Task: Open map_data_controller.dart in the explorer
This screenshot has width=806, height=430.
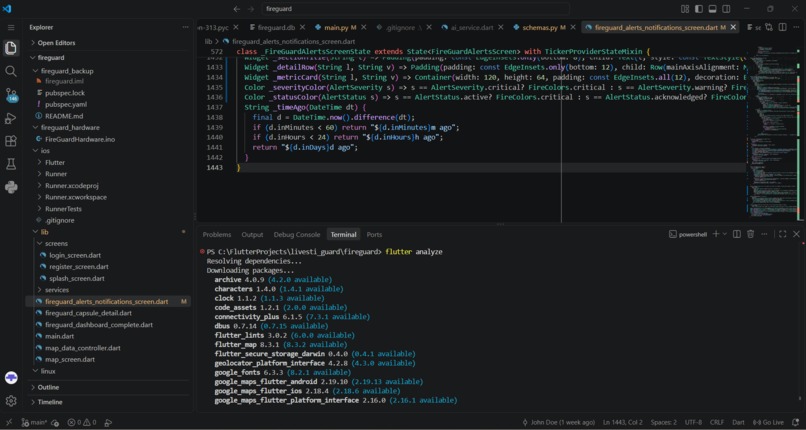Action: (82, 348)
